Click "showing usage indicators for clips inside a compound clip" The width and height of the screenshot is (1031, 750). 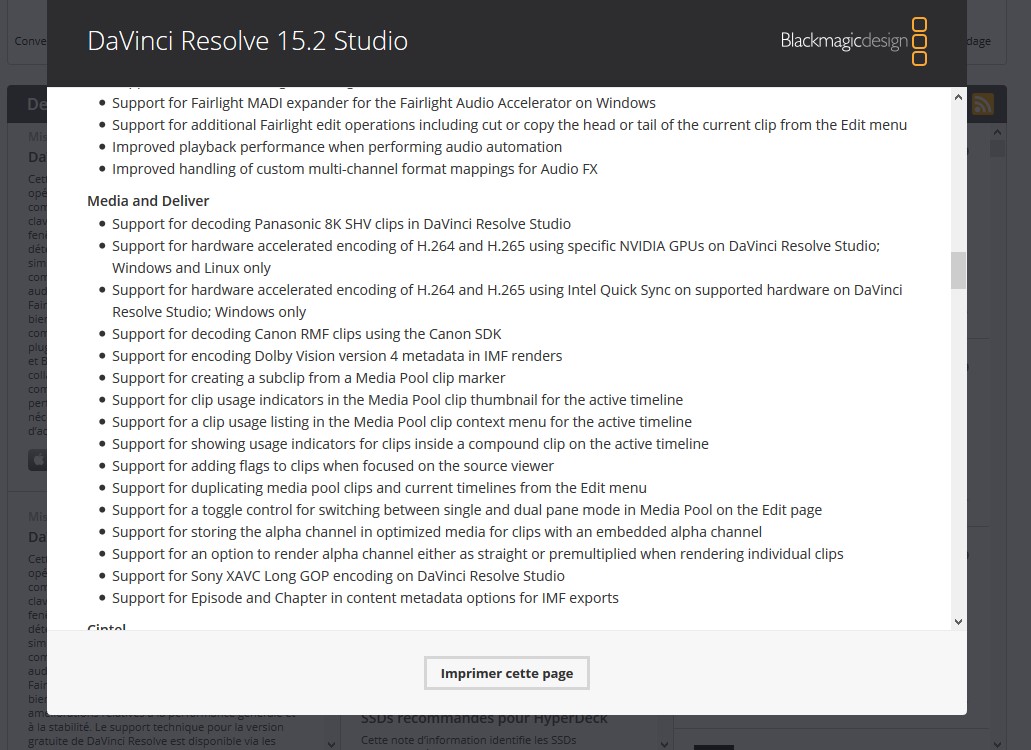[410, 444]
